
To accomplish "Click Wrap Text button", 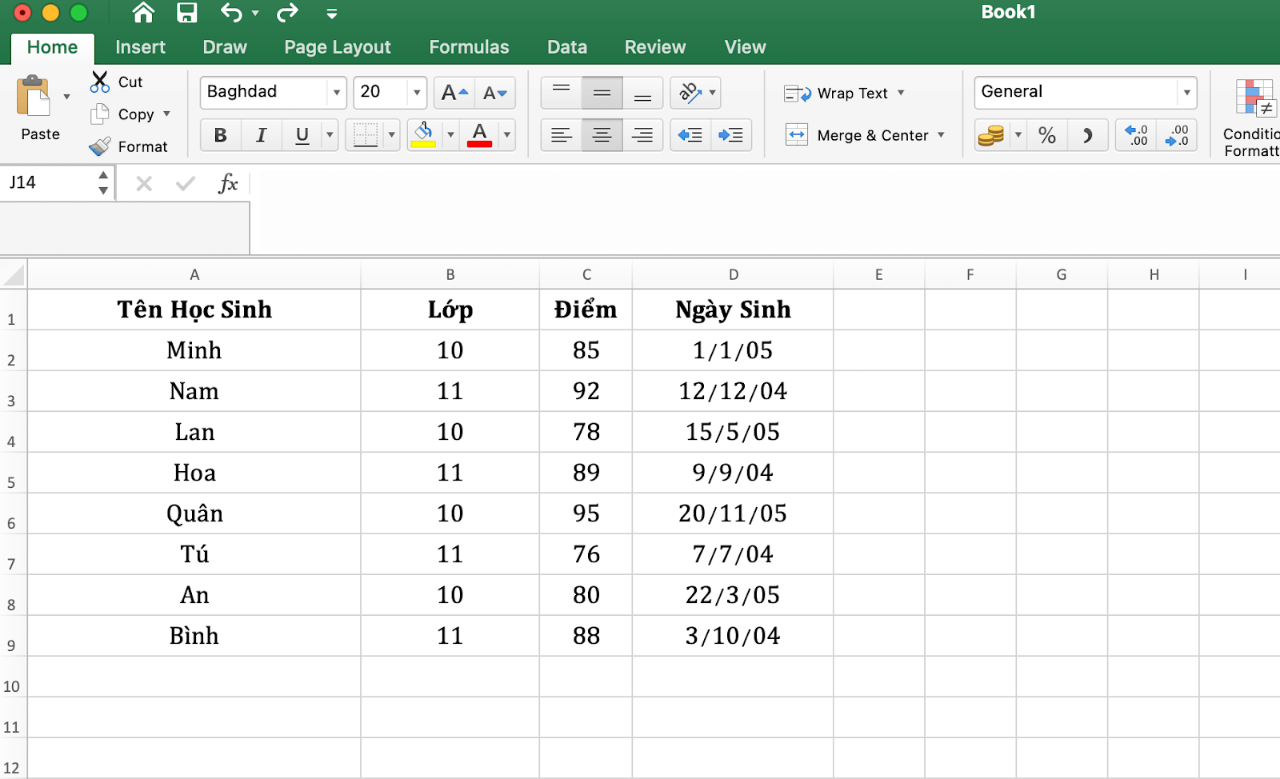I will [x=837, y=93].
